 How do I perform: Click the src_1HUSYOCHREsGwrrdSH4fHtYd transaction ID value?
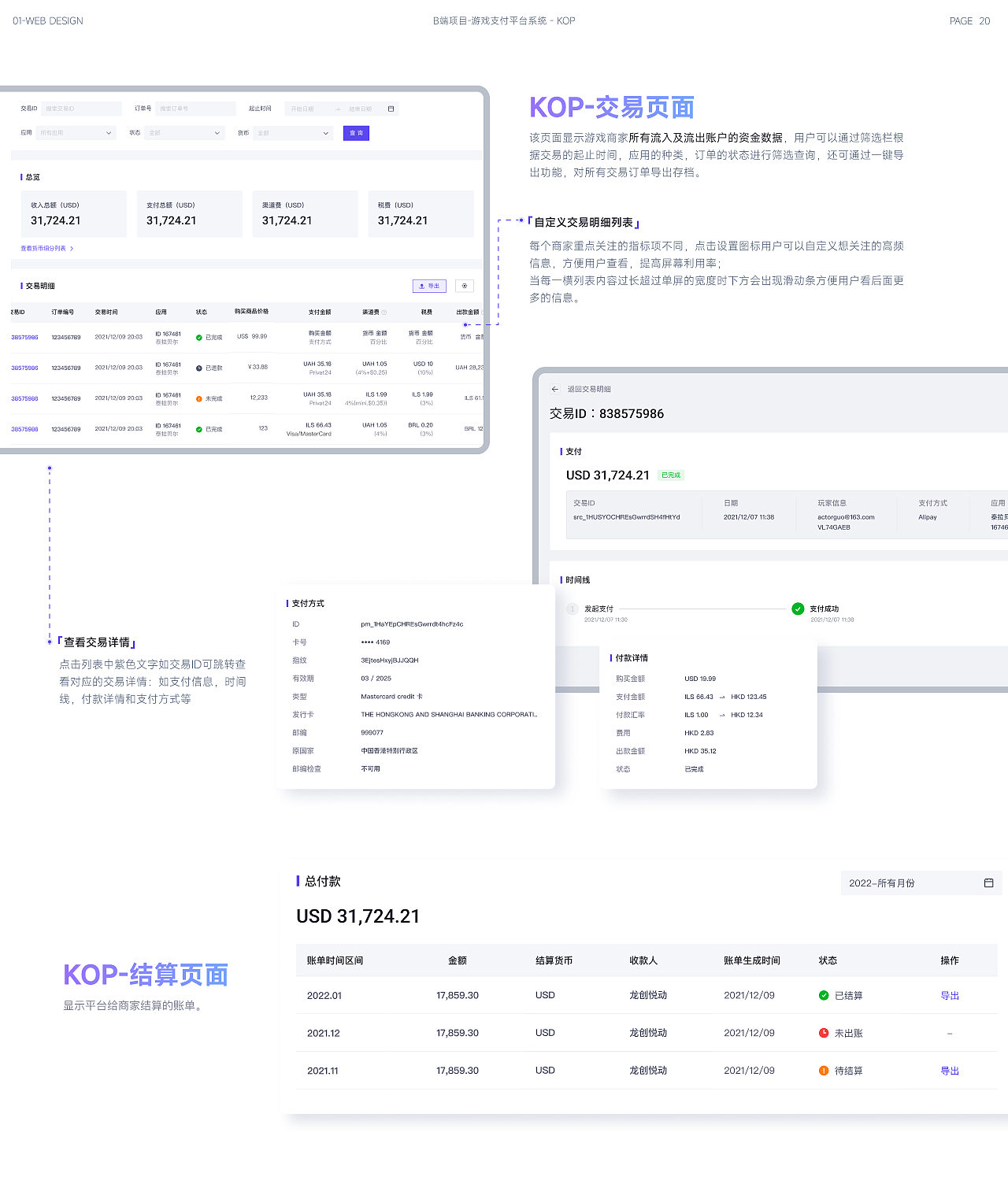click(627, 517)
